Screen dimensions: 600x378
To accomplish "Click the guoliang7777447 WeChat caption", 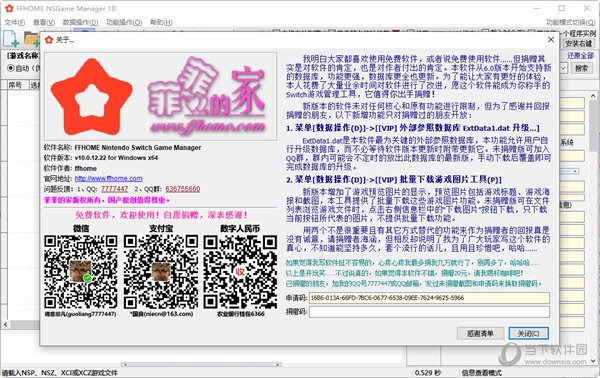I will pyautogui.click(x=80, y=314).
